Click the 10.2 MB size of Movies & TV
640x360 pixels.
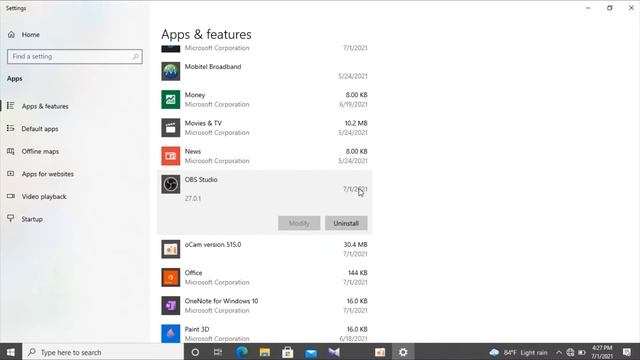click(x=356, y=123)
